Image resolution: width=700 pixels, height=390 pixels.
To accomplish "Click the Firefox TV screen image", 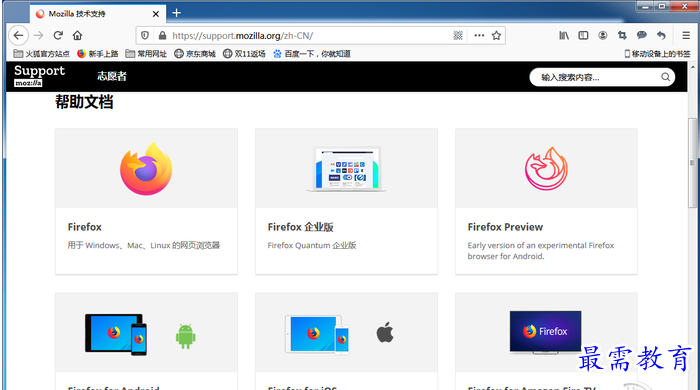I will click(546, 332).
